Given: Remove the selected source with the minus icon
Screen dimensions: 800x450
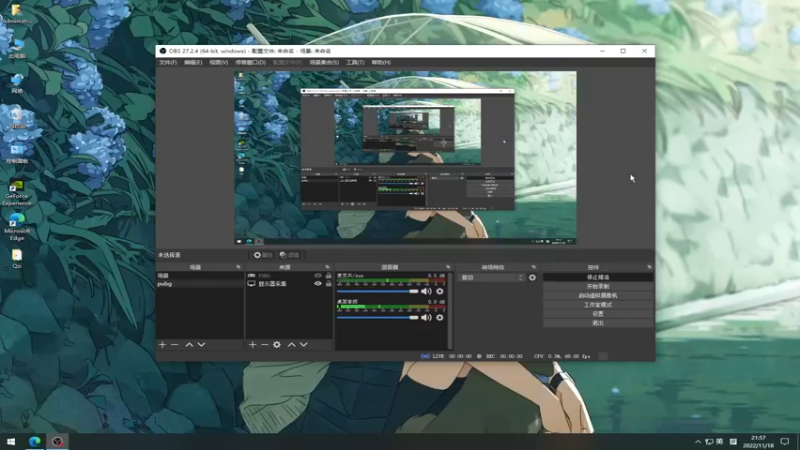Looking at the screenshot, I should pyautogui.click(x=264, y=345).
